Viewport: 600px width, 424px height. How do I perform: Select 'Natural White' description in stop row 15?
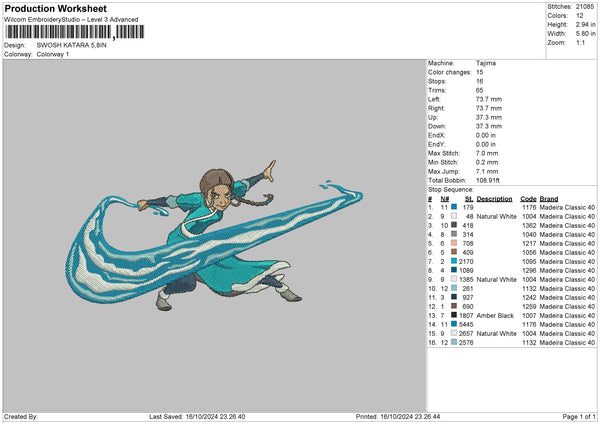[497, 333]
